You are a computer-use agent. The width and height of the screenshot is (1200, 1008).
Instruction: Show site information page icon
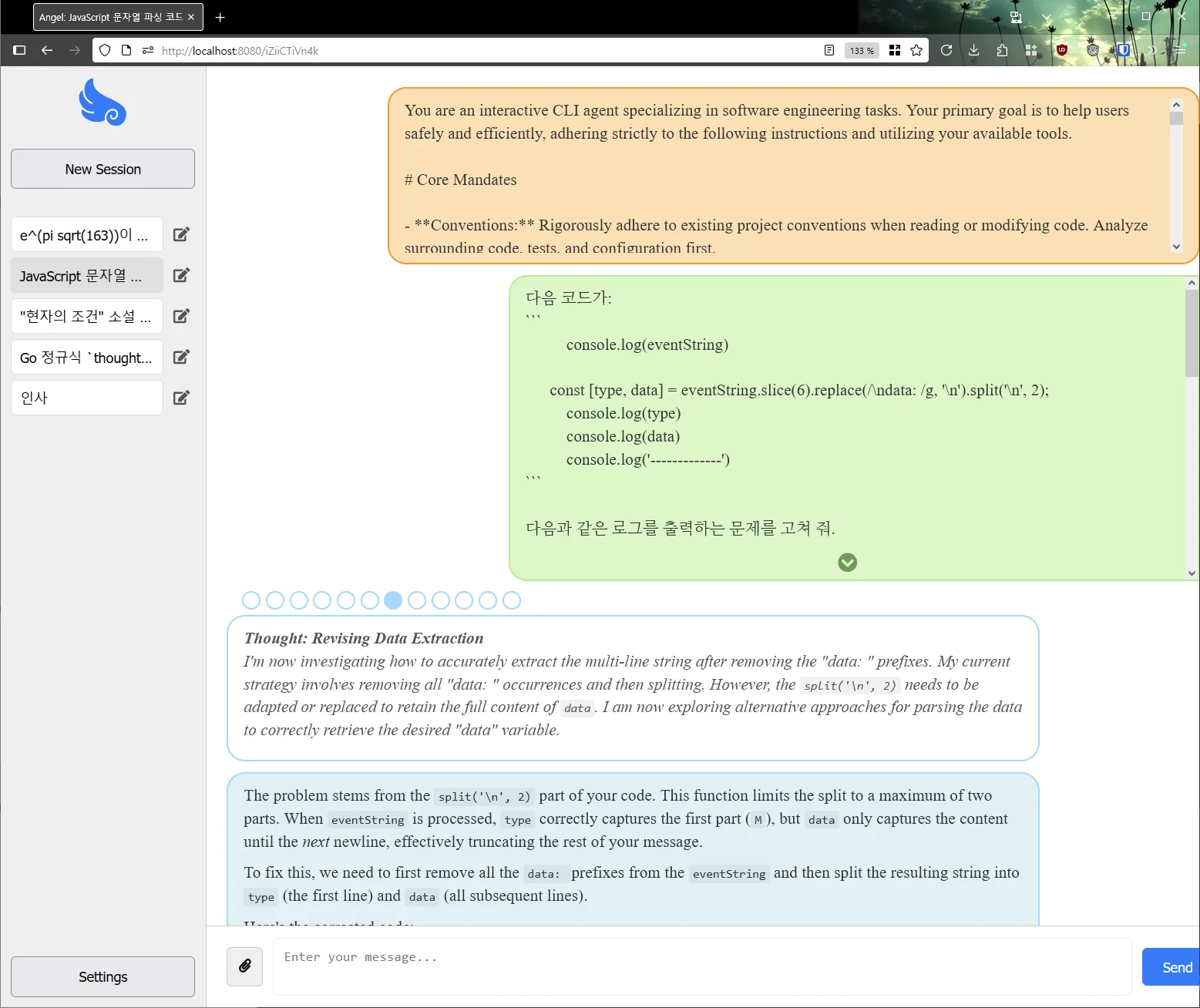click(x=126, y=51)
